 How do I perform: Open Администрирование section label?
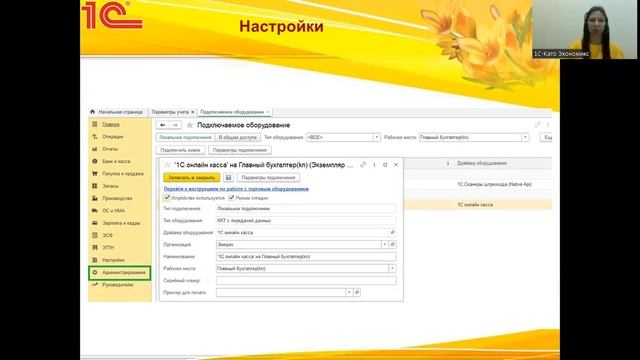pyautogui.click(x=124, y=272)
